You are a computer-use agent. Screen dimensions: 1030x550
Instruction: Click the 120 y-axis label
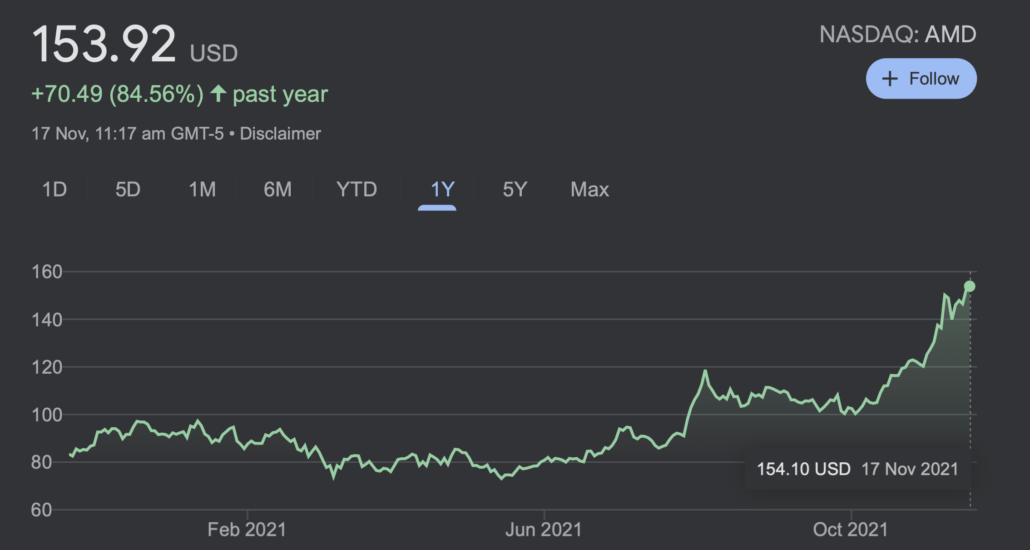pos(46,367)
